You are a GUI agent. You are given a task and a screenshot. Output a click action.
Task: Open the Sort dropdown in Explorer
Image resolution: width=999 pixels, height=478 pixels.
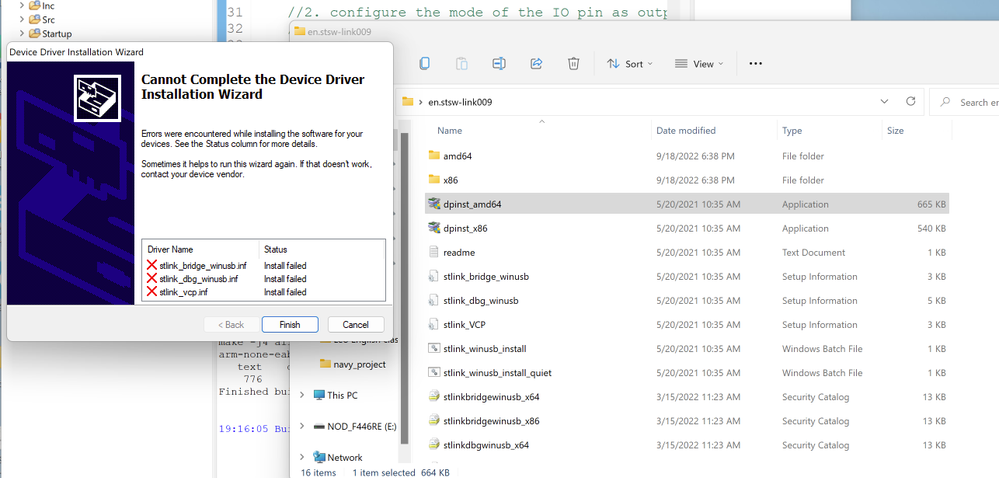click(x=629, y=64)
